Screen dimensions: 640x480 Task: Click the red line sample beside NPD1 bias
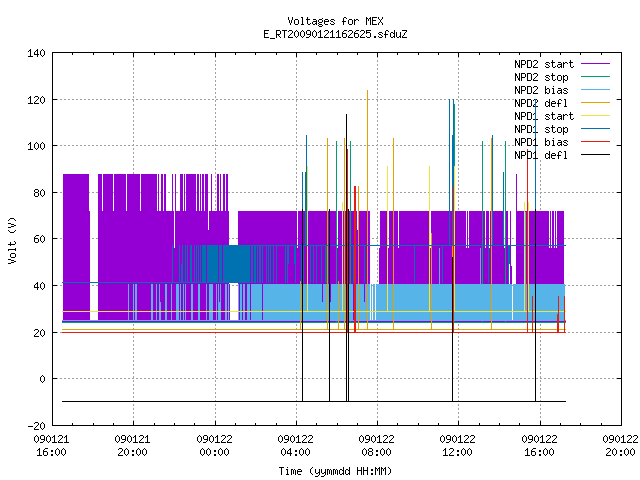596,142
